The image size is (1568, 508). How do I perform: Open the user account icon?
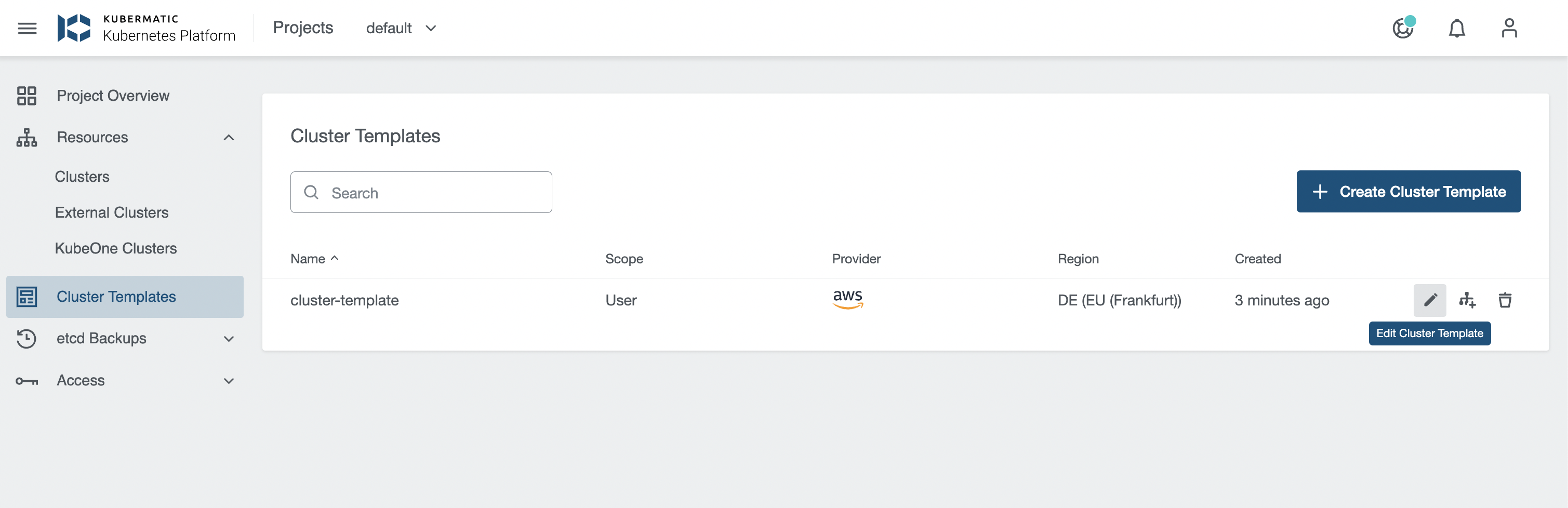[x=1509, y=28]
